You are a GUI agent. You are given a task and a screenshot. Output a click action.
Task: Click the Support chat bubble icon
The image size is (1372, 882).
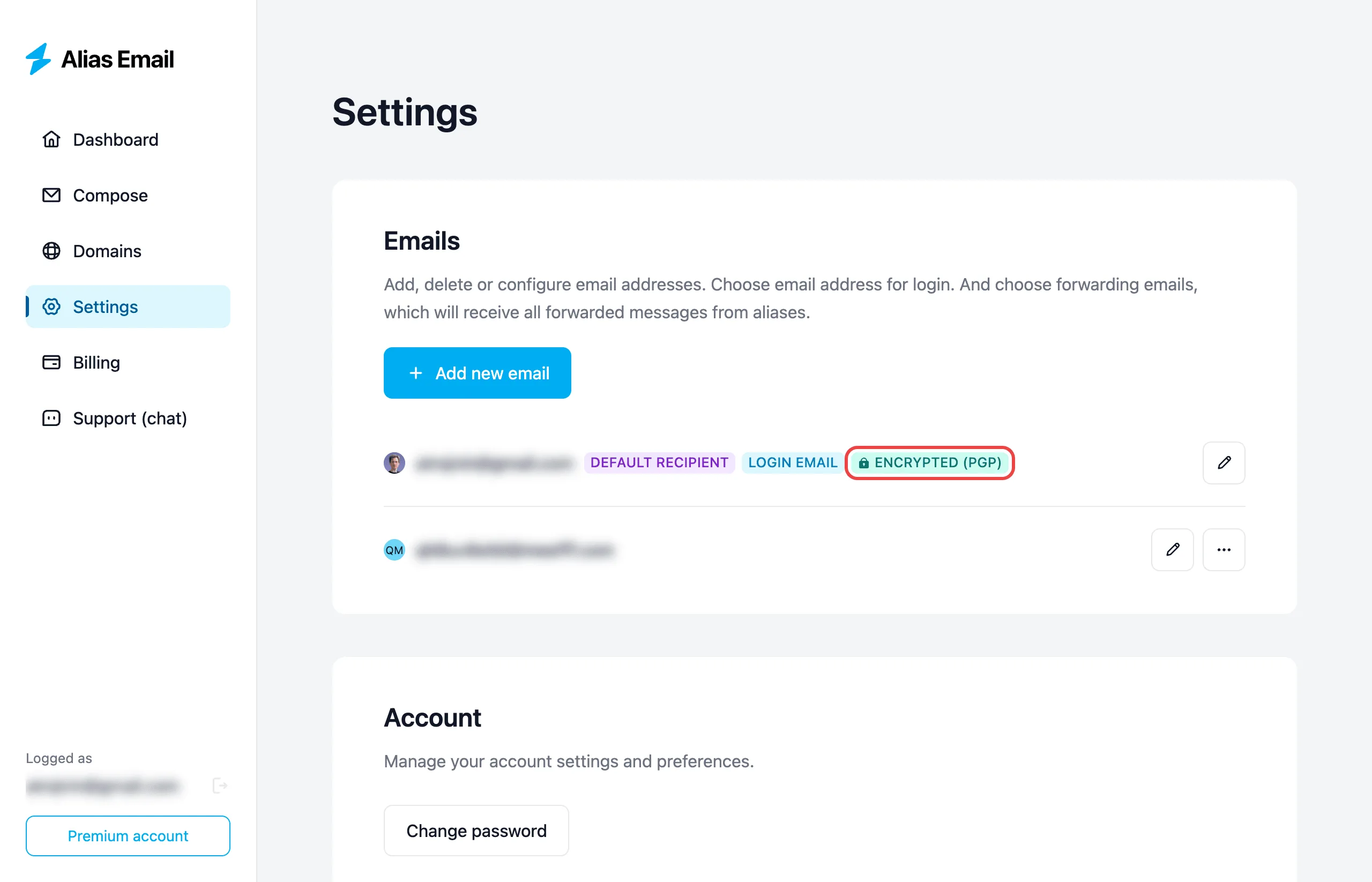tap(51, 418)
